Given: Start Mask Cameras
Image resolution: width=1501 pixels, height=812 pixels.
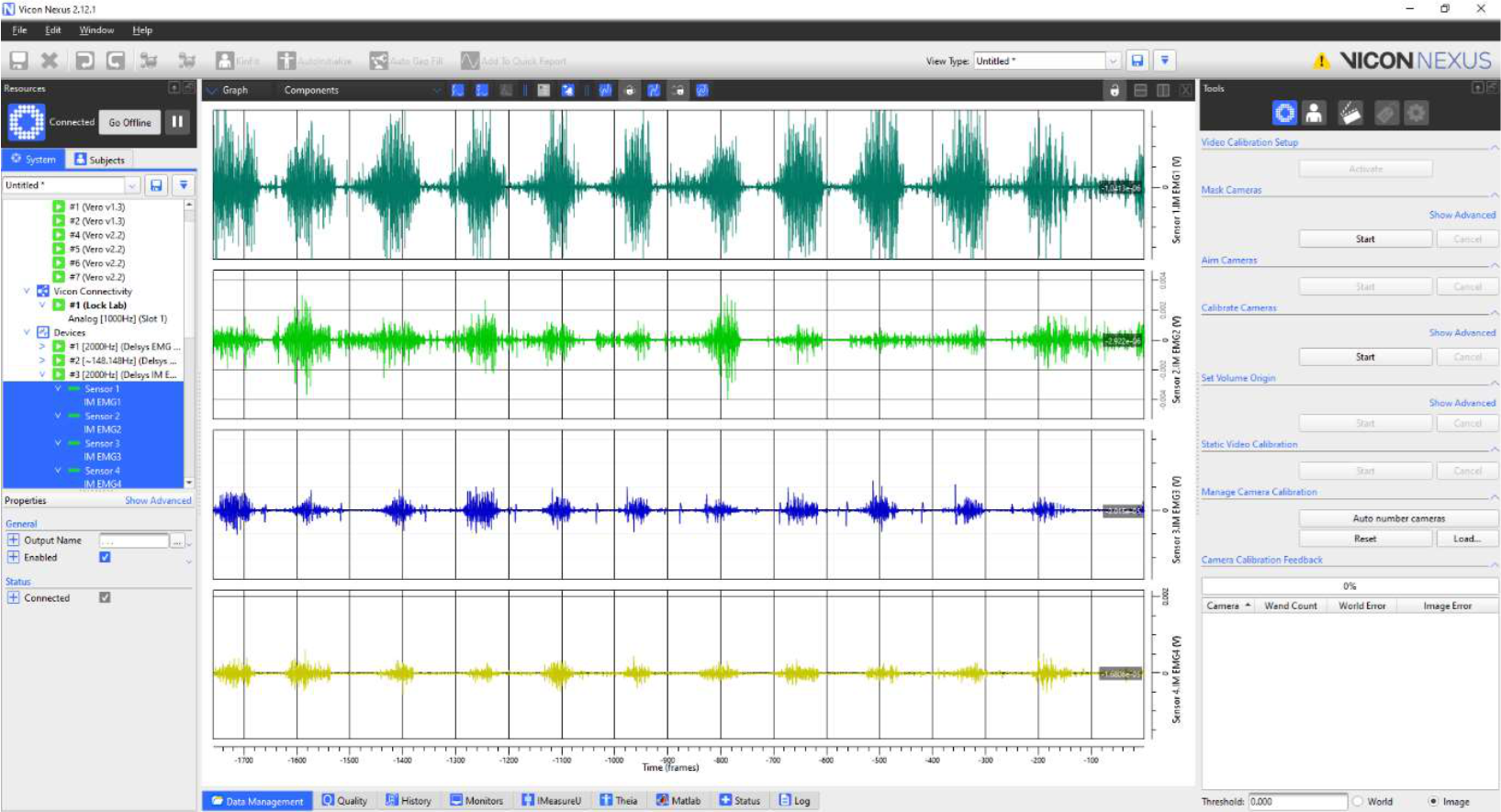Looking at the screenshot, I should (1365, 239).
